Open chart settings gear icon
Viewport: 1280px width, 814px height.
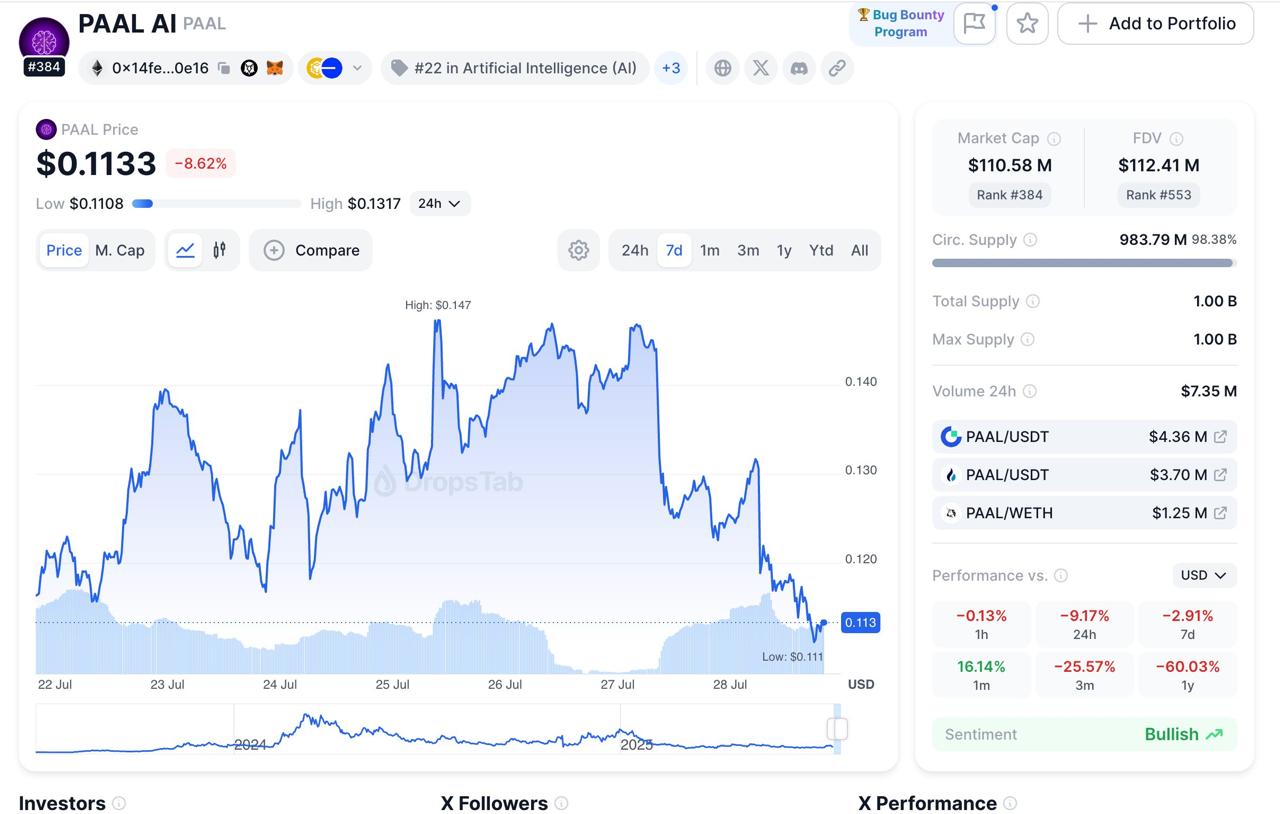(578, 250)
